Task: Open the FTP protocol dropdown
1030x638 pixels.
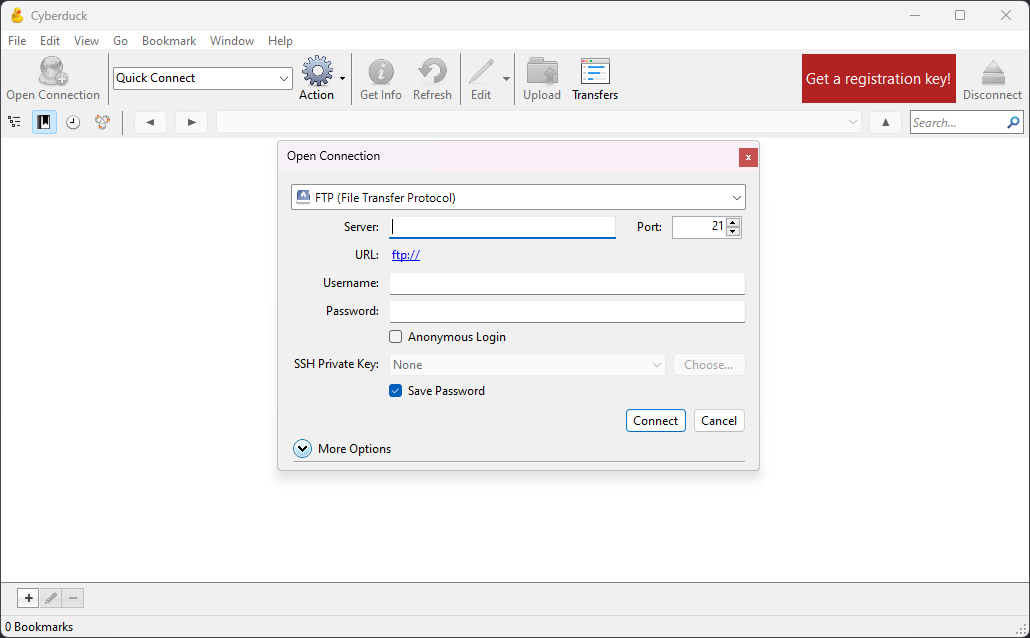Action: 518,197
